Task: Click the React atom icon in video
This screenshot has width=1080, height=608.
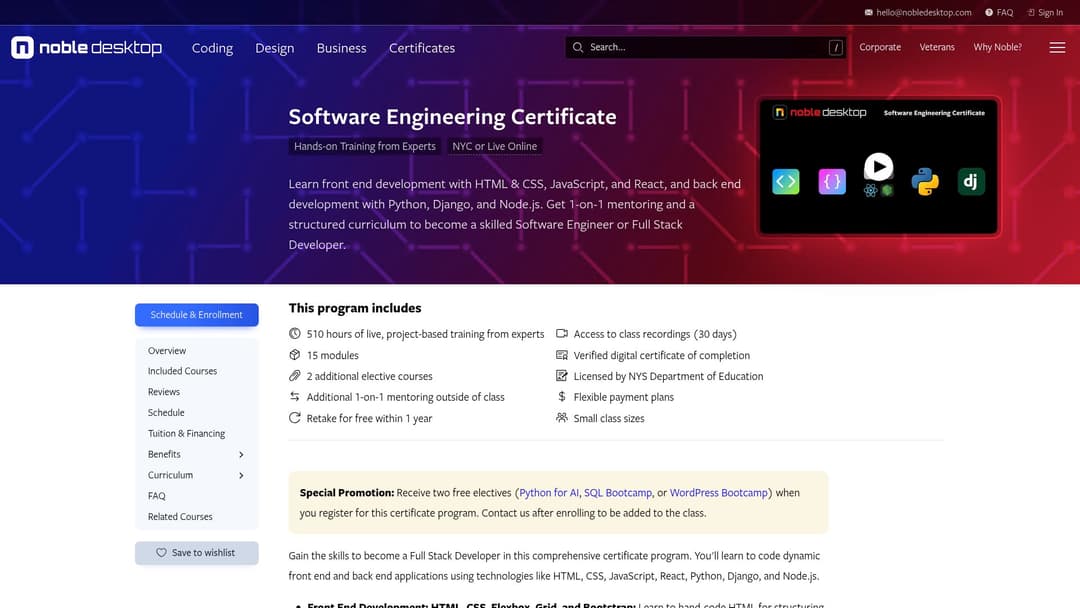Action: 871,191
